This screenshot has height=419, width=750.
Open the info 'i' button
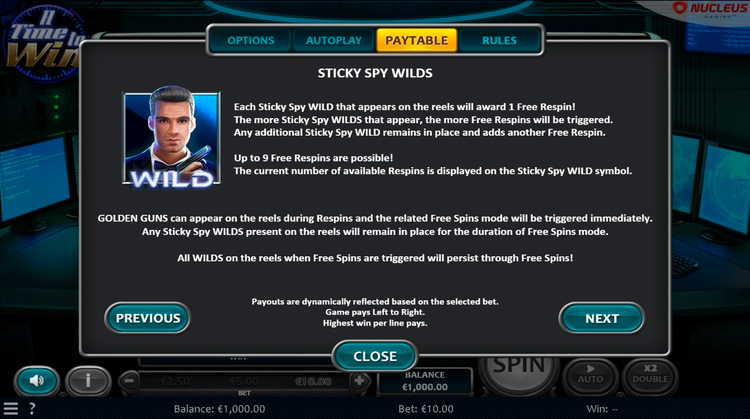tap(88, 381)
